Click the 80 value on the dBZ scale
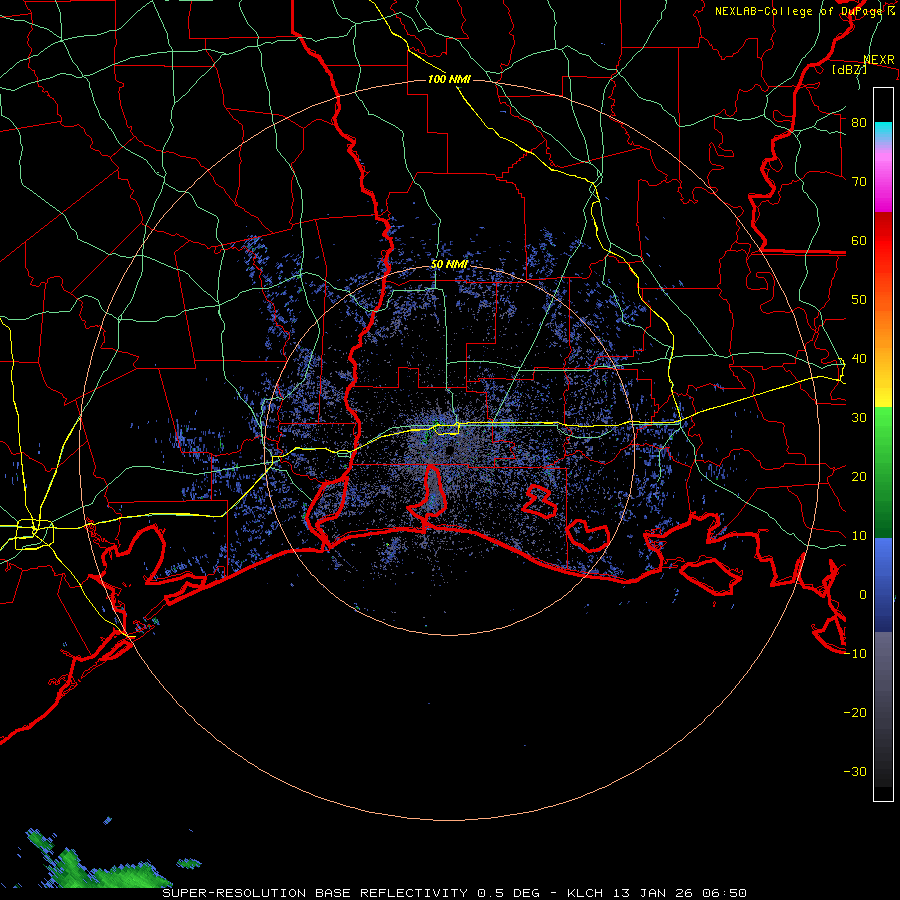This screenshot has height=900, width=900. click(859, 123)
